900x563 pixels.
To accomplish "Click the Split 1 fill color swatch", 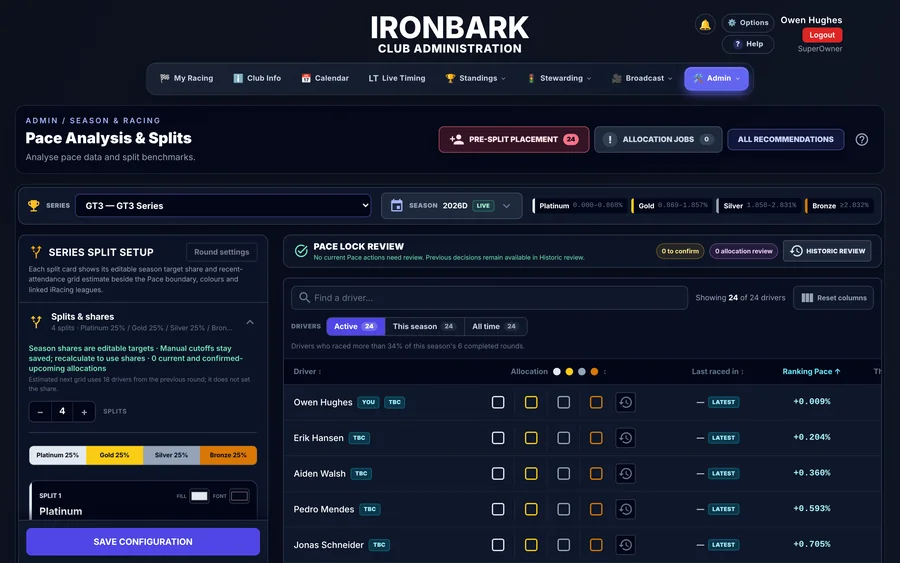I will (199, 496).
